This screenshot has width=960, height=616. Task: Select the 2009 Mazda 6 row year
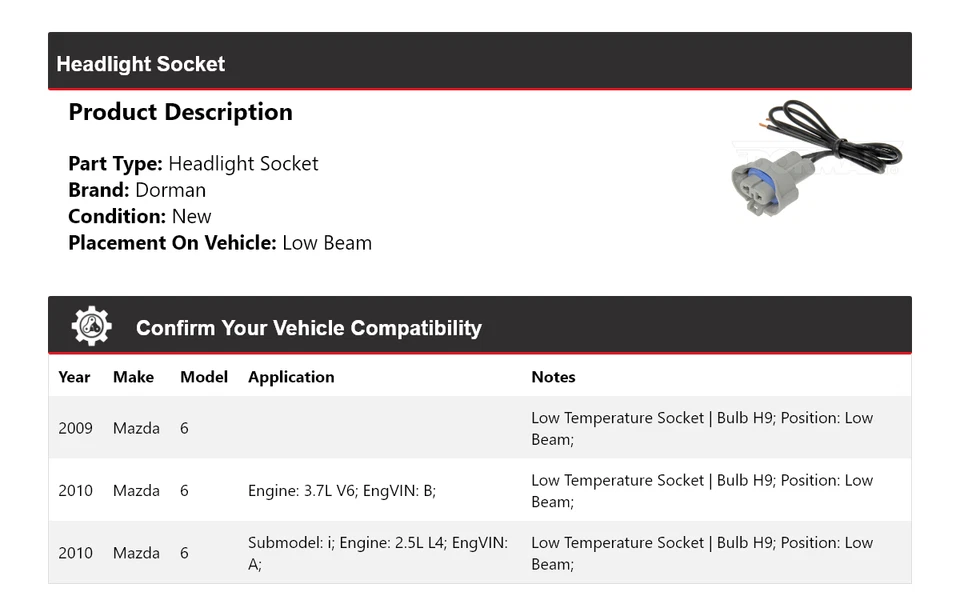75,428
